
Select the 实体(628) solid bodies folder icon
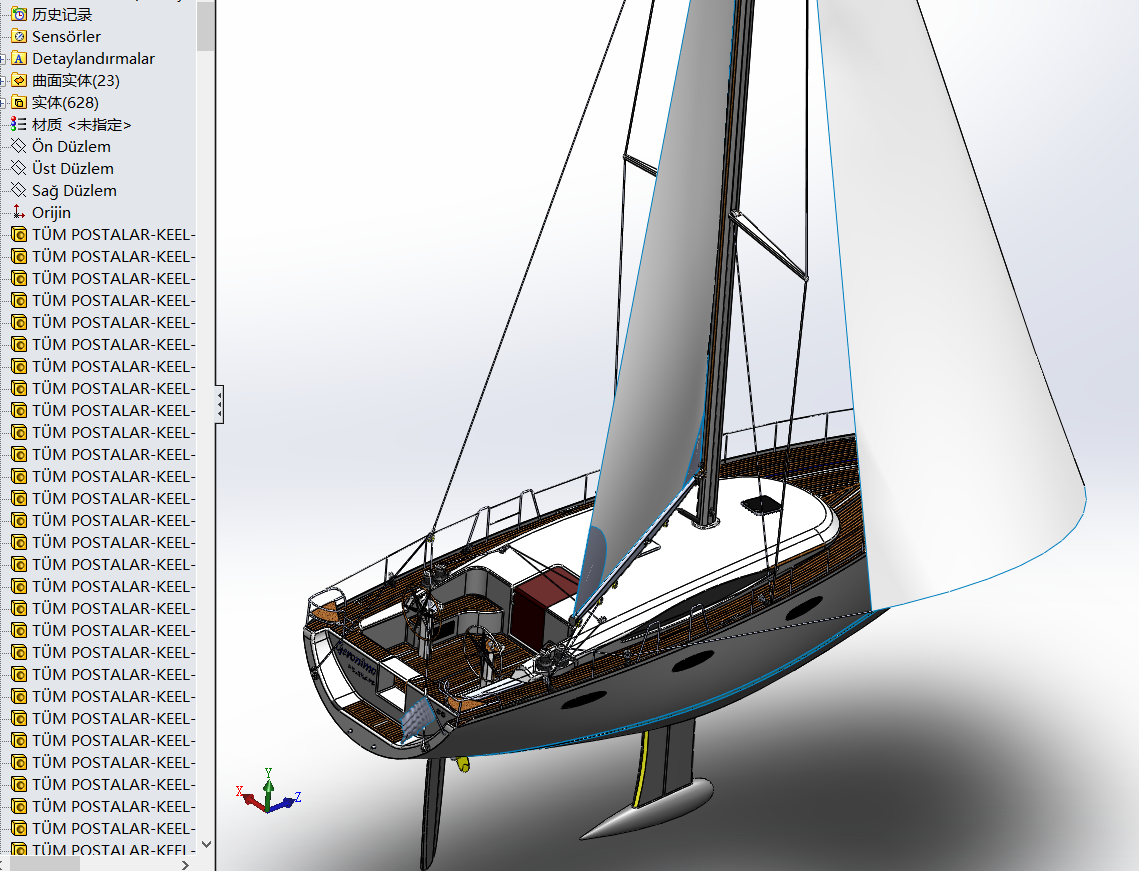pos(20,102)
